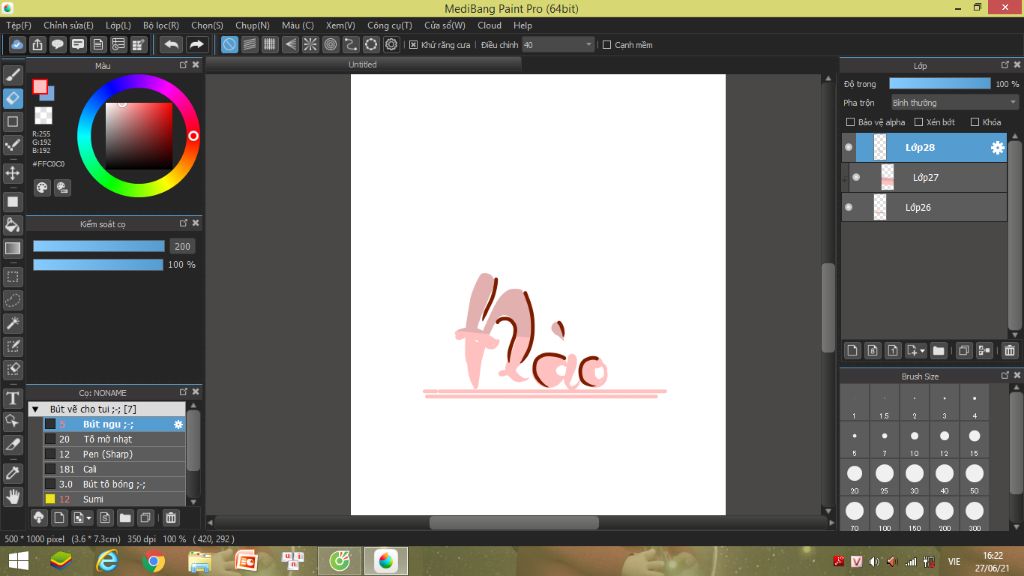
Task: Select brush size preset 50
Action: (974, 479)
